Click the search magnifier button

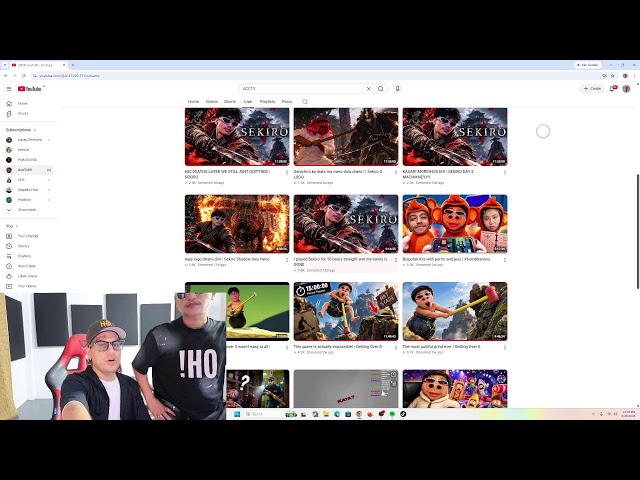click(381, 89)
